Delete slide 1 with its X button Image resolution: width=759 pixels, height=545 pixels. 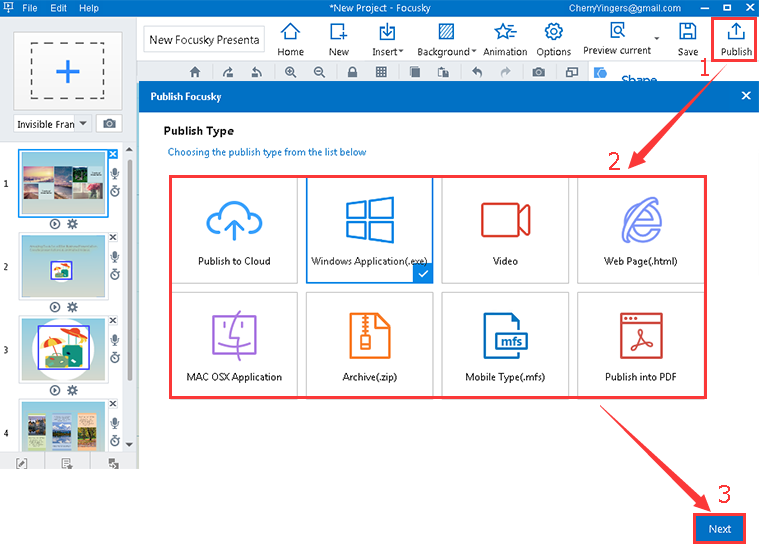tap(113, 154)
